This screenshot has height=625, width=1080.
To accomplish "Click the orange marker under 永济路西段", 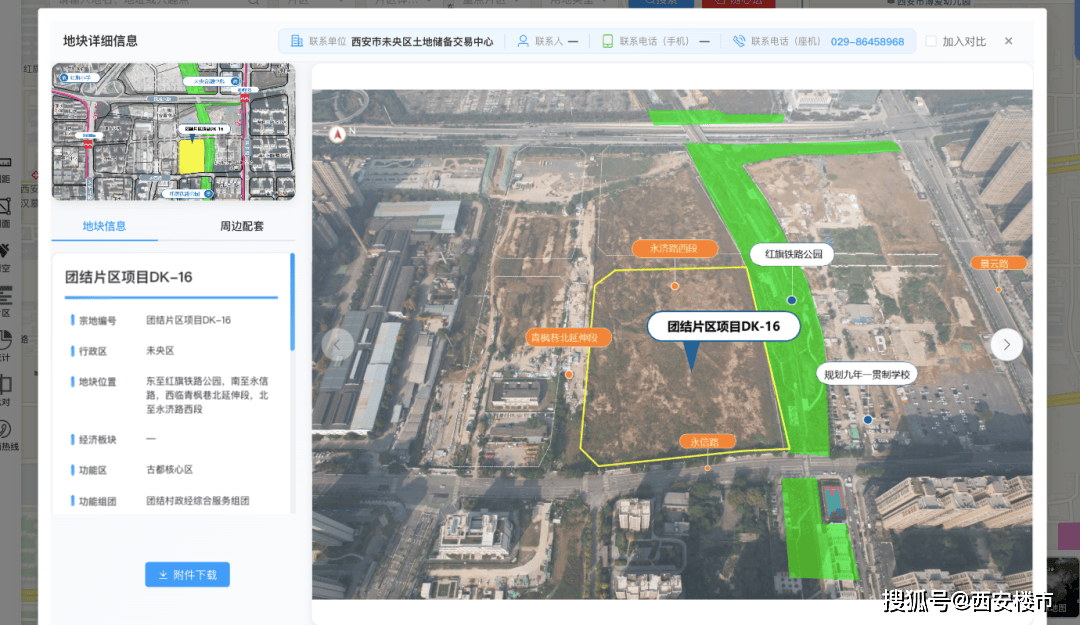I will coord(674,286).
